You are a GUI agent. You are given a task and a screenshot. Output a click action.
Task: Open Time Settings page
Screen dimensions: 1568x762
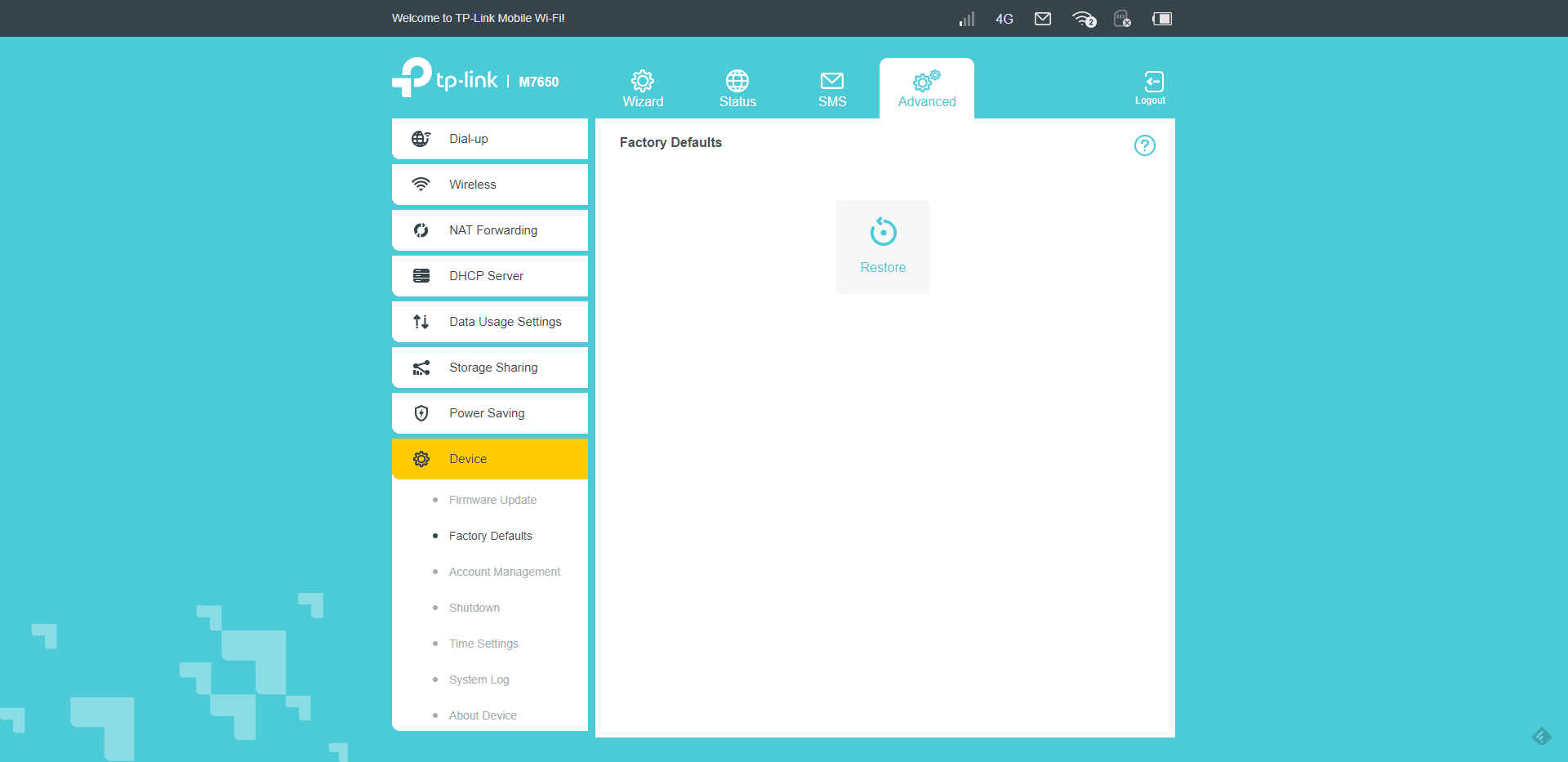483,644
